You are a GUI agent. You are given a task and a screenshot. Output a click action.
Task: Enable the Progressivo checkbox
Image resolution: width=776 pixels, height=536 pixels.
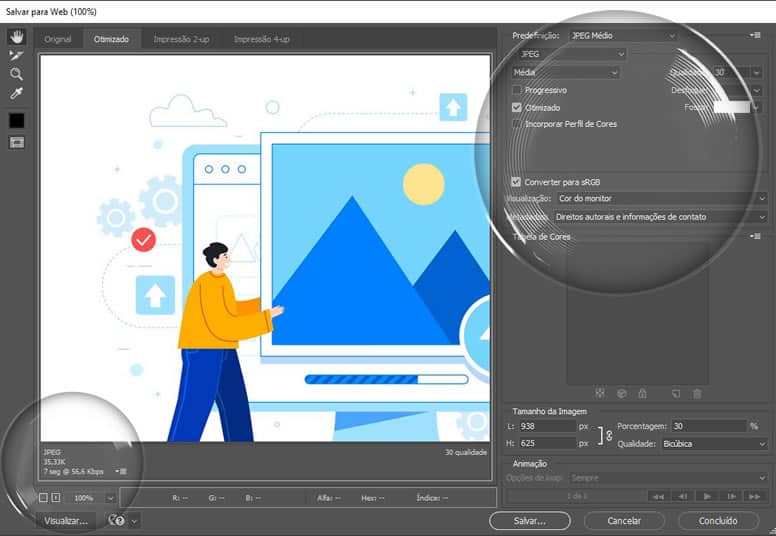click(516, 90)
